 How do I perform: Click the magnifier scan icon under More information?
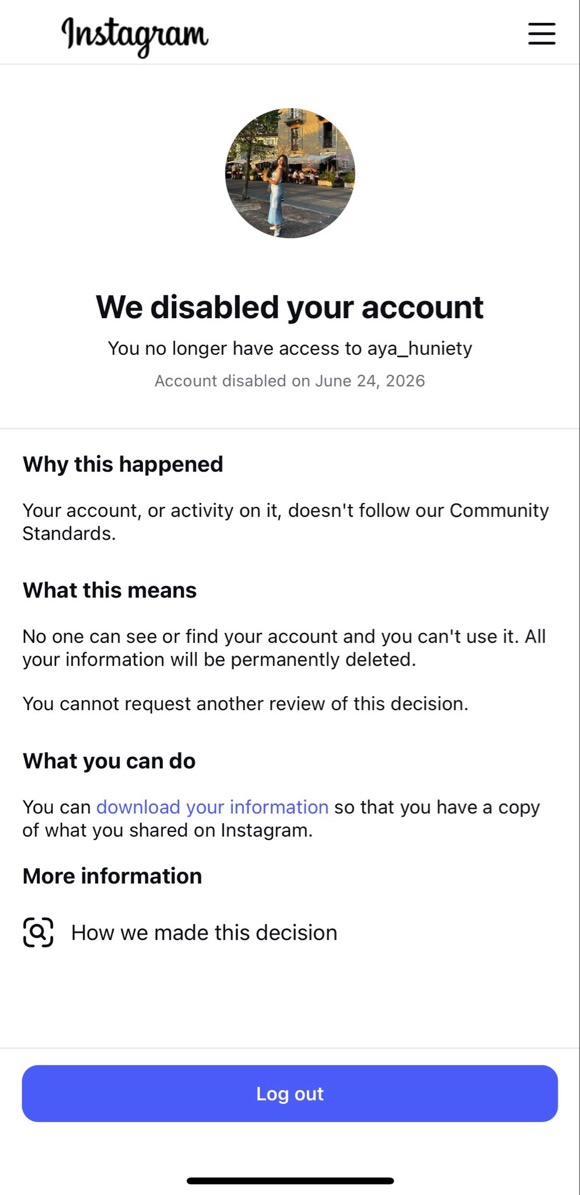[x=38, y=932]
